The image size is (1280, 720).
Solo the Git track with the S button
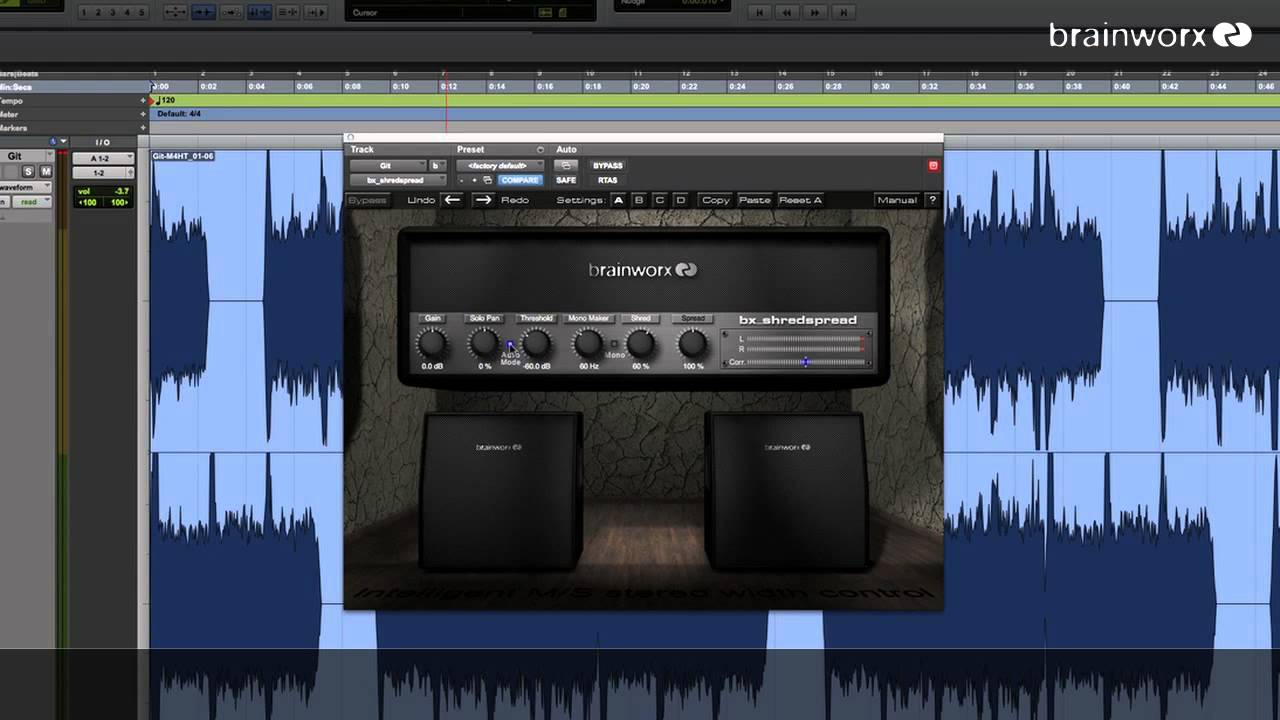28,172
